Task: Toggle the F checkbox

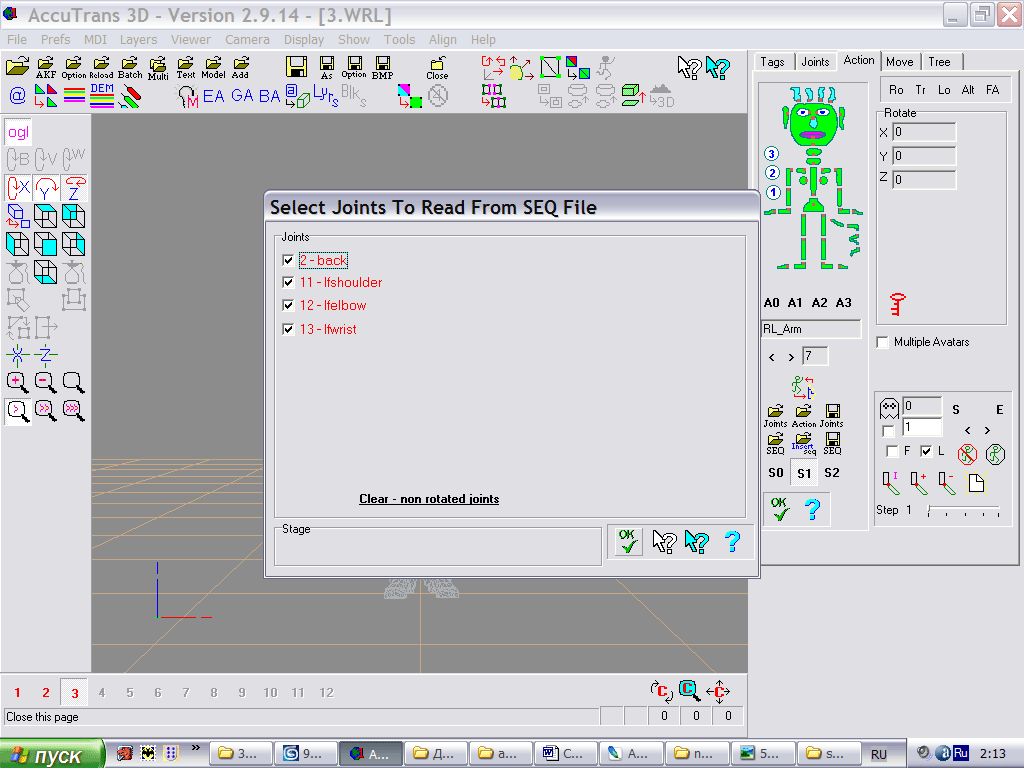Action: coord(892,451)
